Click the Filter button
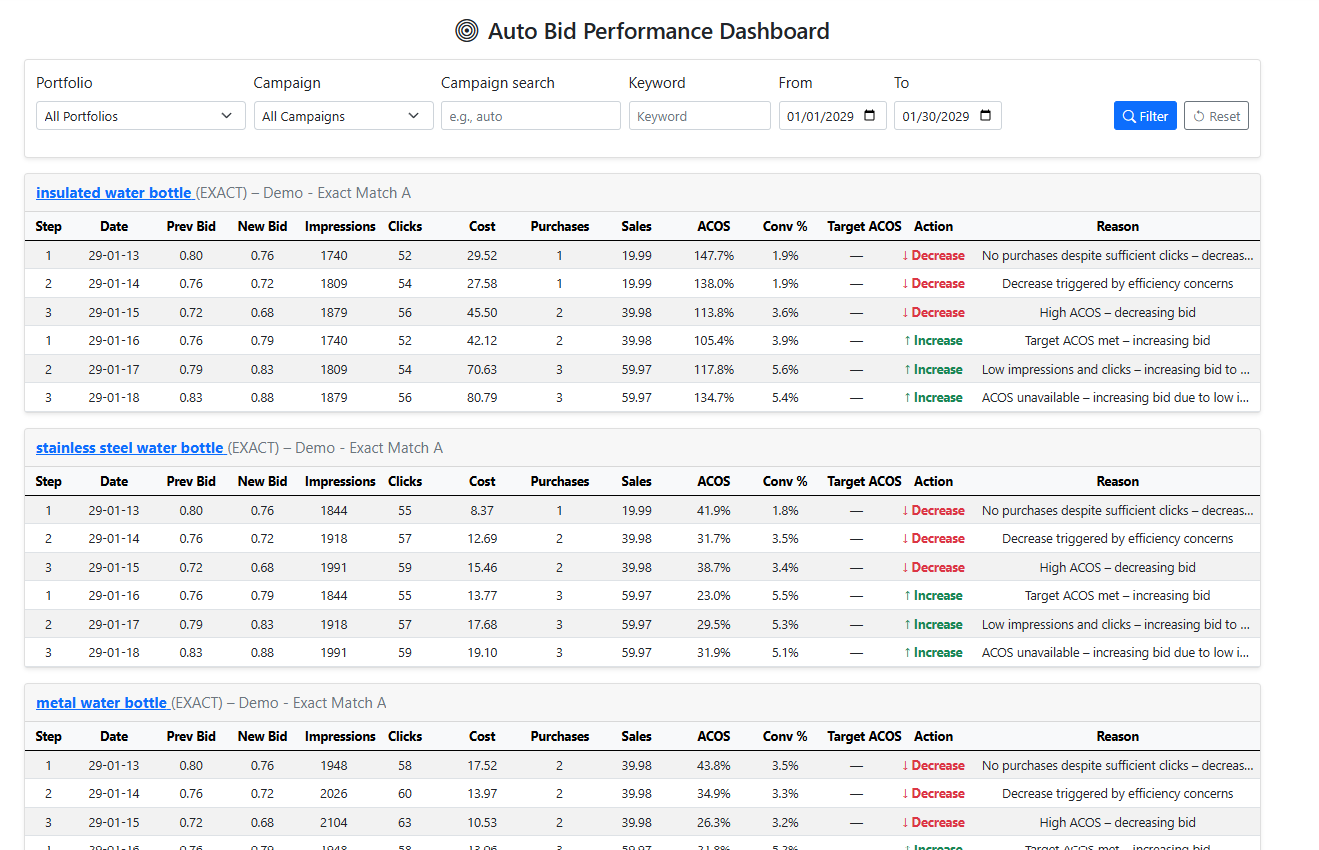 (1144, 116)
